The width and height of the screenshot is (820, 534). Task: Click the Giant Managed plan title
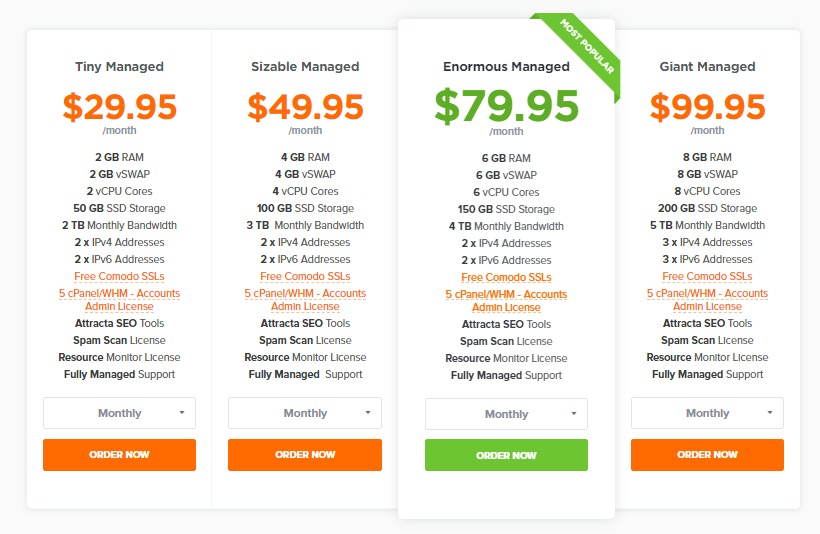pyautogui.click(x=707, y=66)
